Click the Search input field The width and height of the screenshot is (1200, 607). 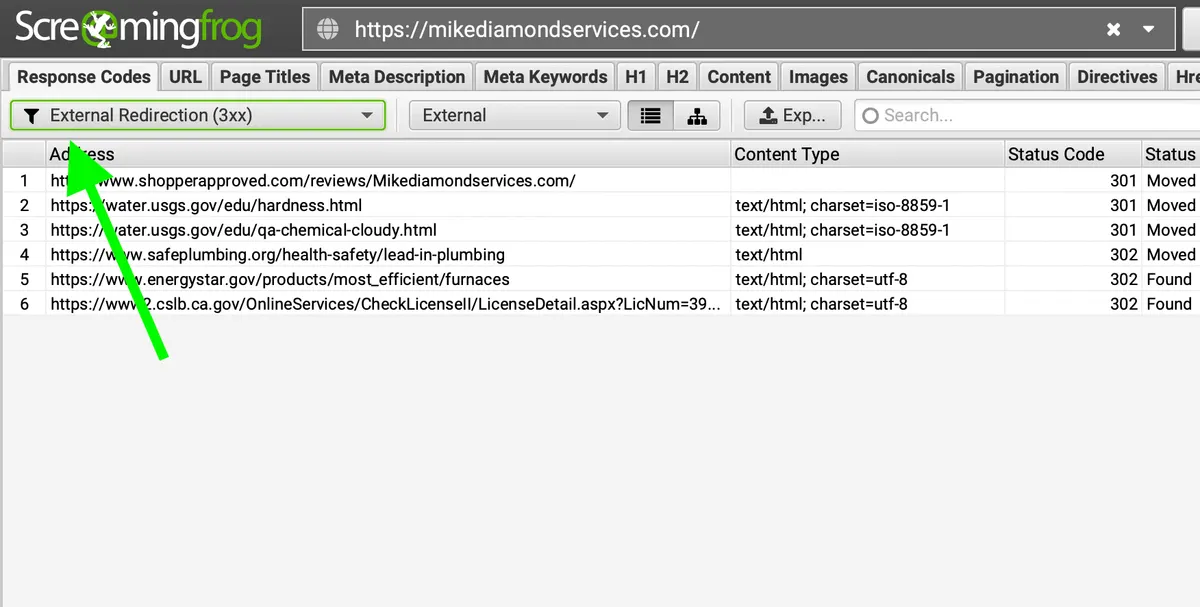(1027, 116)
